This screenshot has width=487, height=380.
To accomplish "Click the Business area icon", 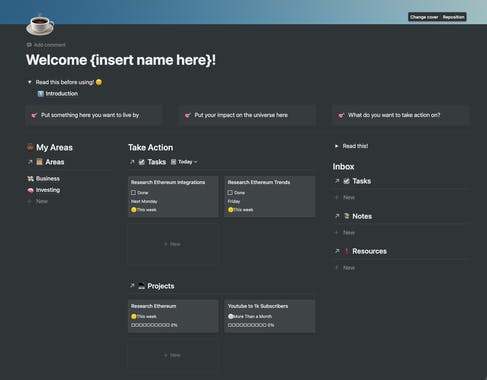I will pyautogui.click(x=30, y=179).
